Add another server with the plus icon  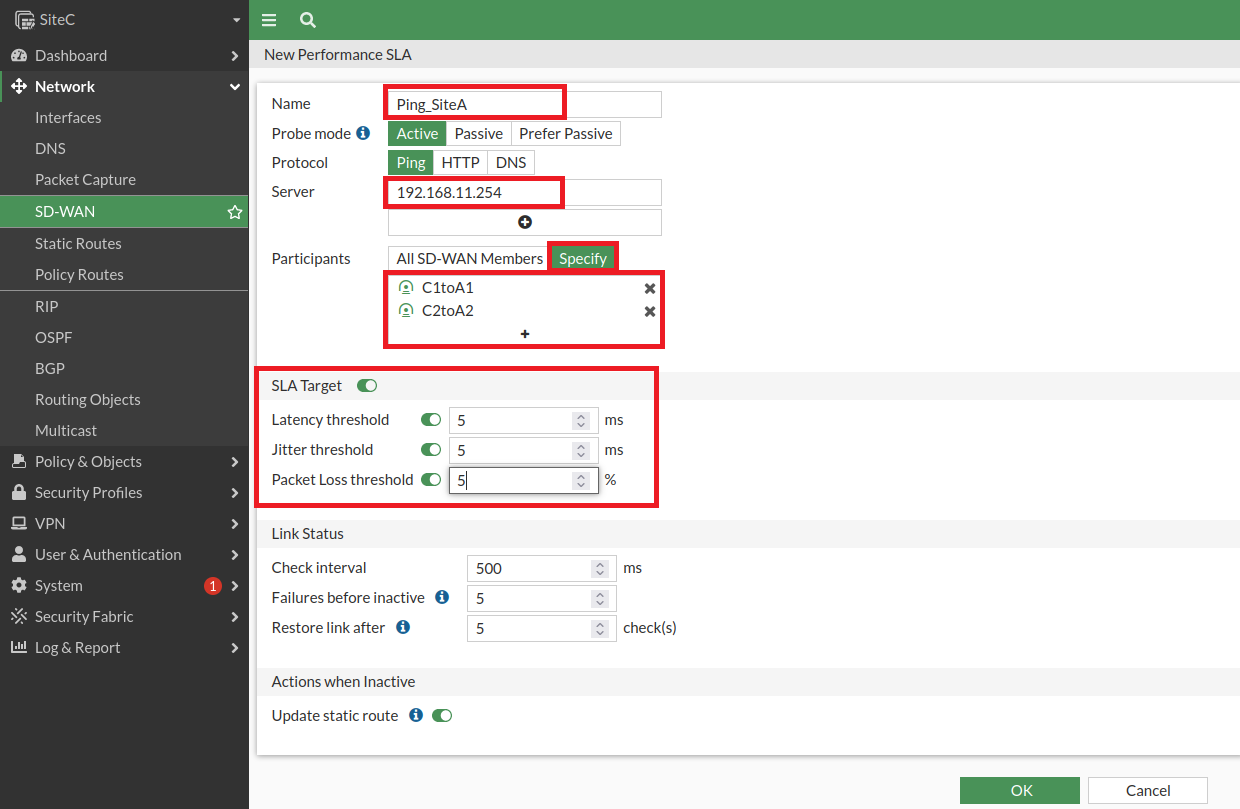(x=525, y=222)
